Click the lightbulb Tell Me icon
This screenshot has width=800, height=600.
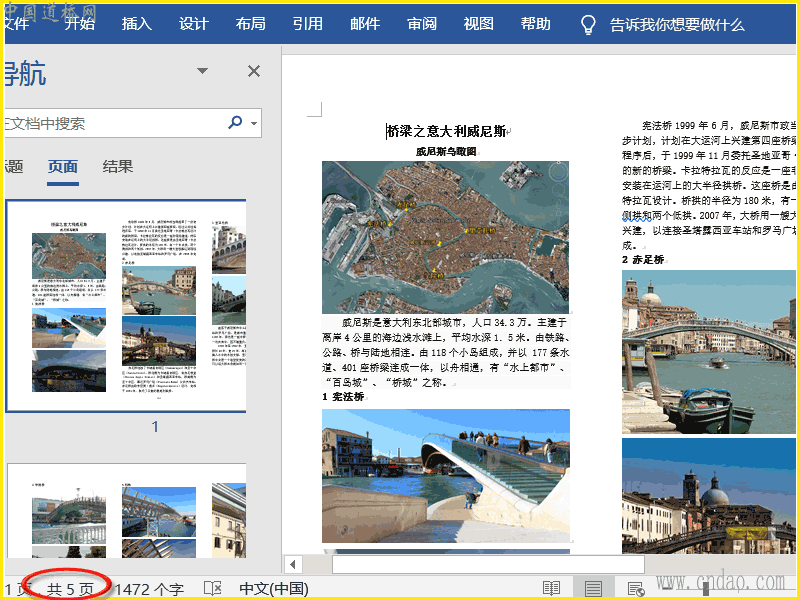[x=588, y=25]
